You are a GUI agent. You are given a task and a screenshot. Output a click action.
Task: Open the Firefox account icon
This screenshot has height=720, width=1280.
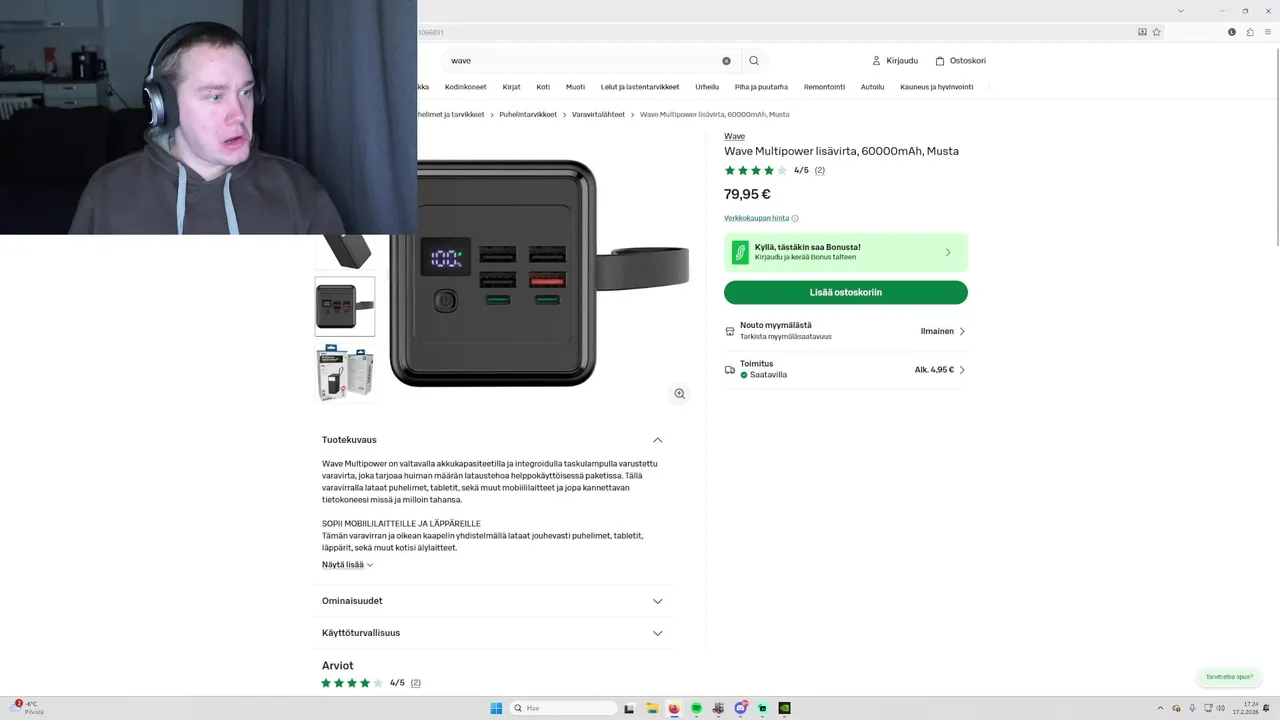1232,32
